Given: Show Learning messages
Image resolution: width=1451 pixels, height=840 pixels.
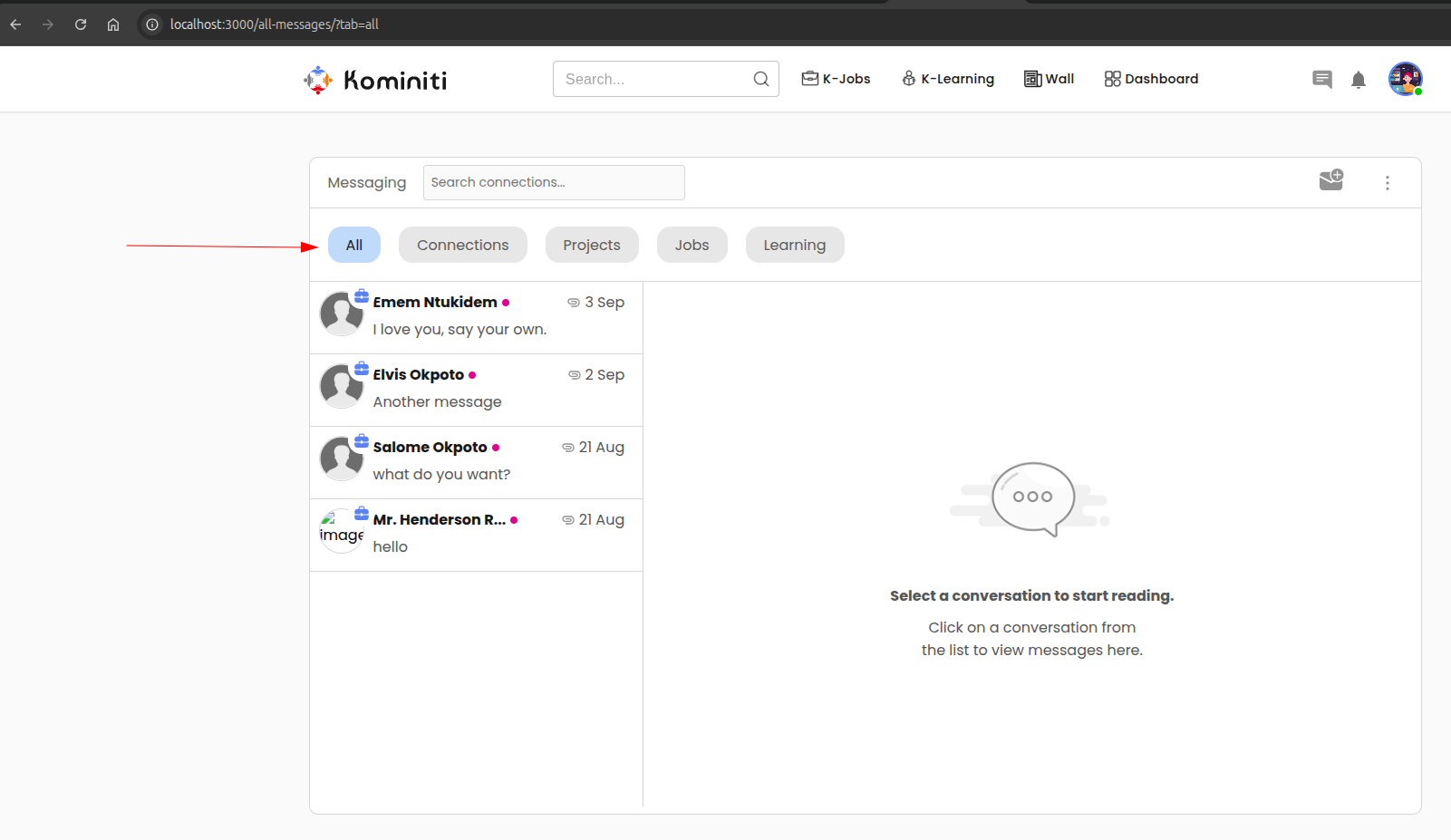Looking at the screenshot, I should 794,245.
